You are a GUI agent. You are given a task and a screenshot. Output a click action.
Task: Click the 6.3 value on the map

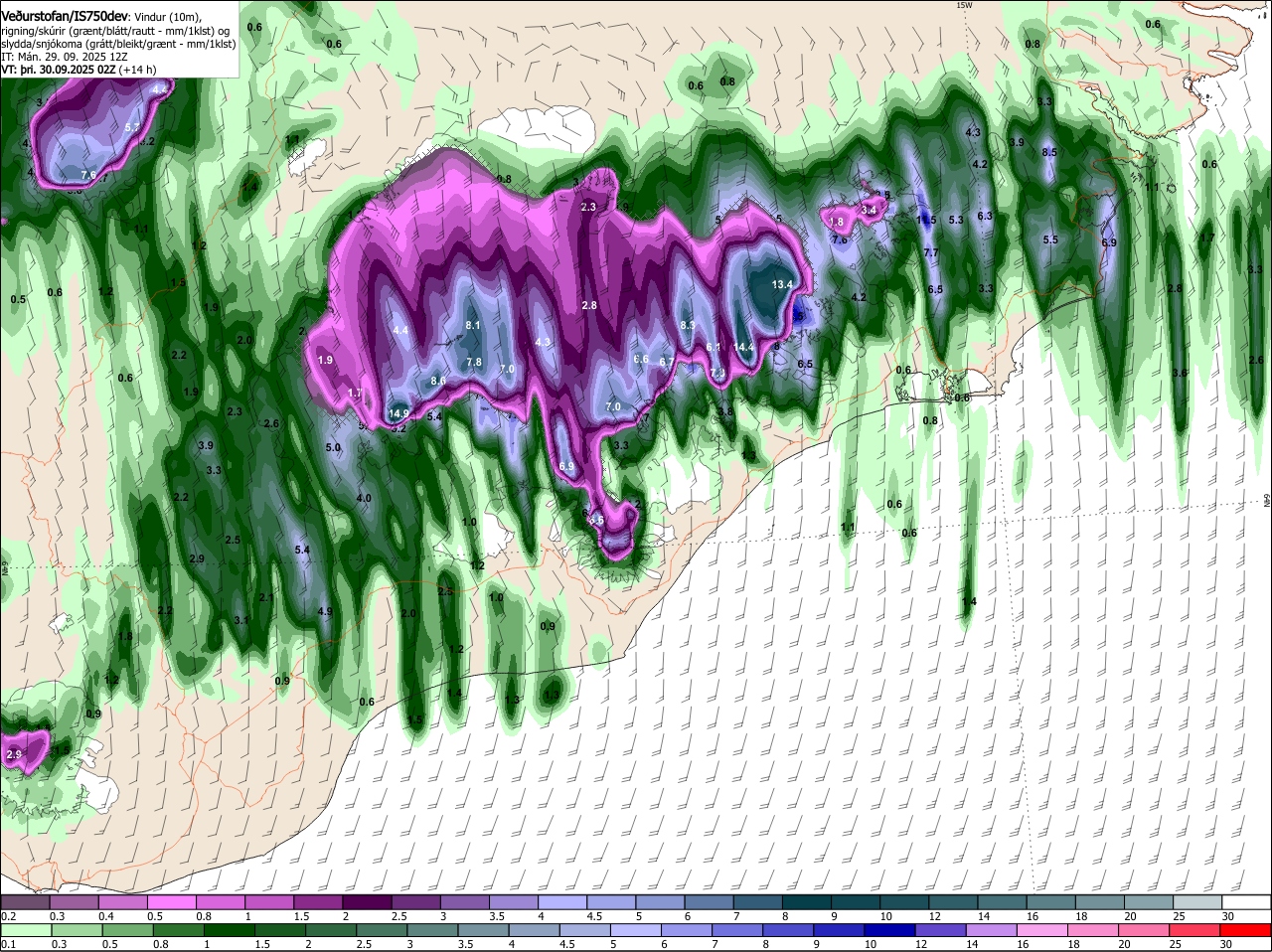[985, 216]
